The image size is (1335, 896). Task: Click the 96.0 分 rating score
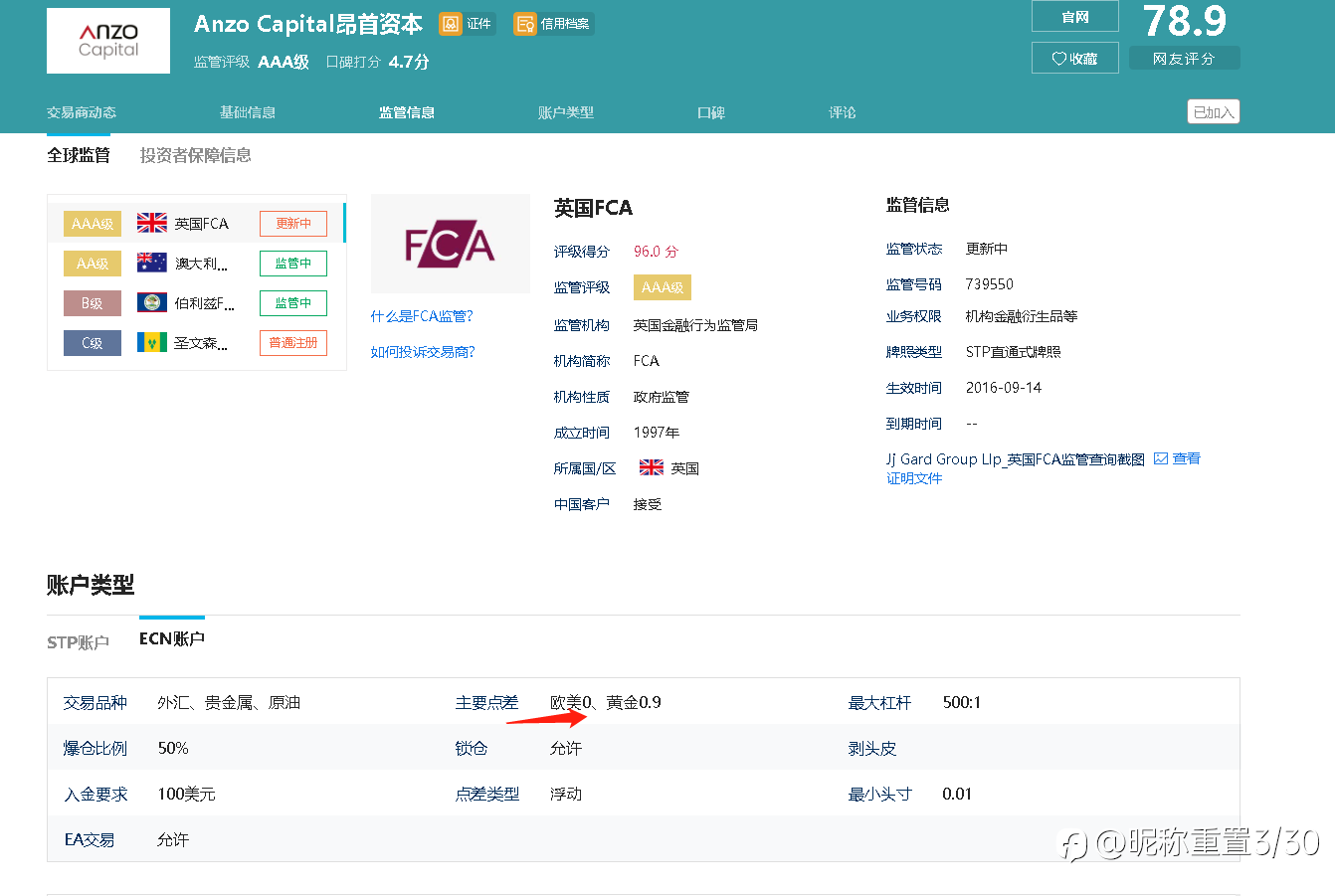point(656,252)
